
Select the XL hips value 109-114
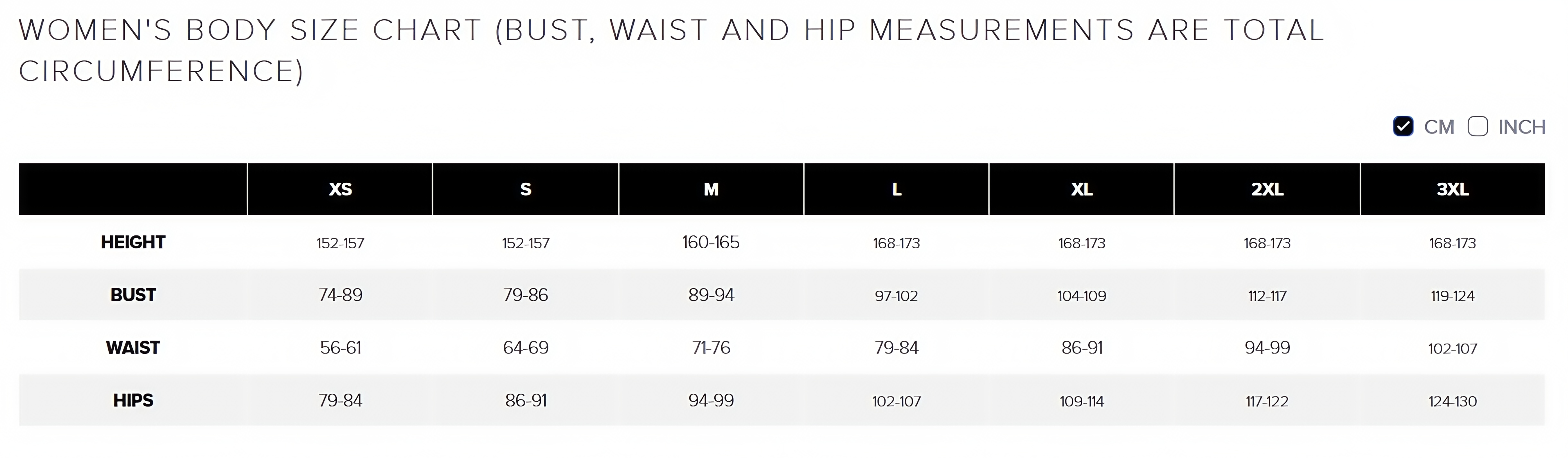[x=1082, y=401]
